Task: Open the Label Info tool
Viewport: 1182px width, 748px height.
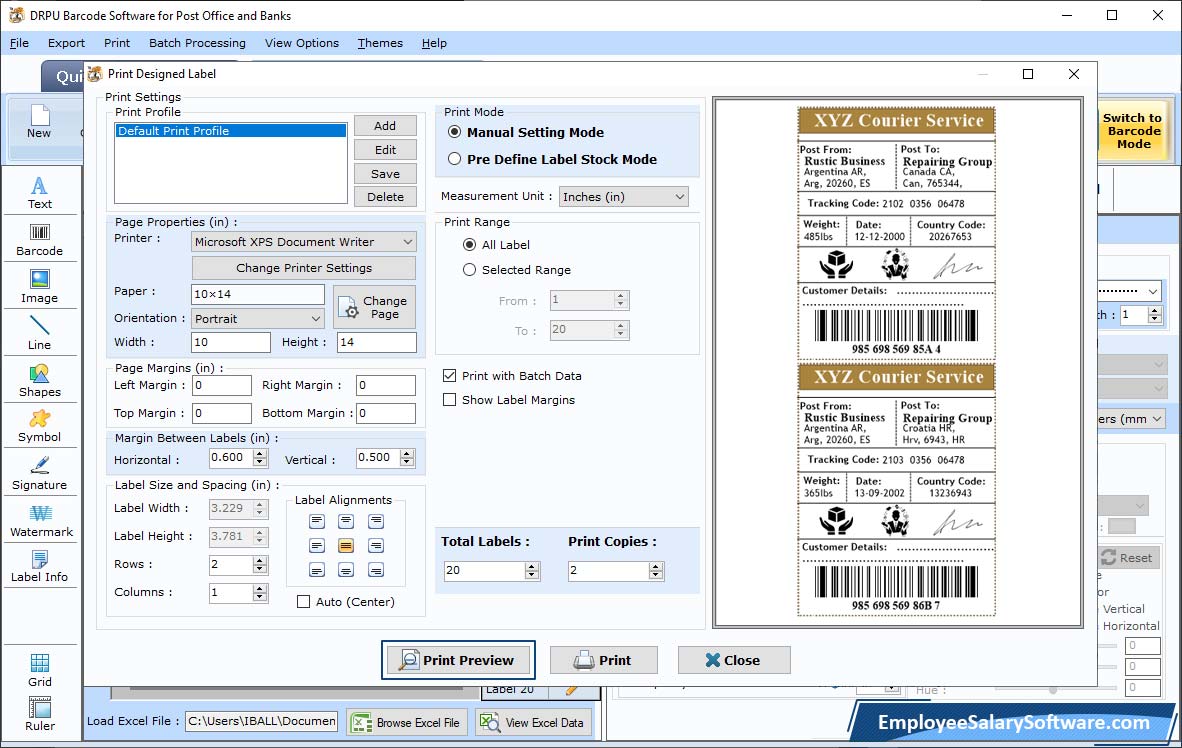Action: (x=39, y=566)
